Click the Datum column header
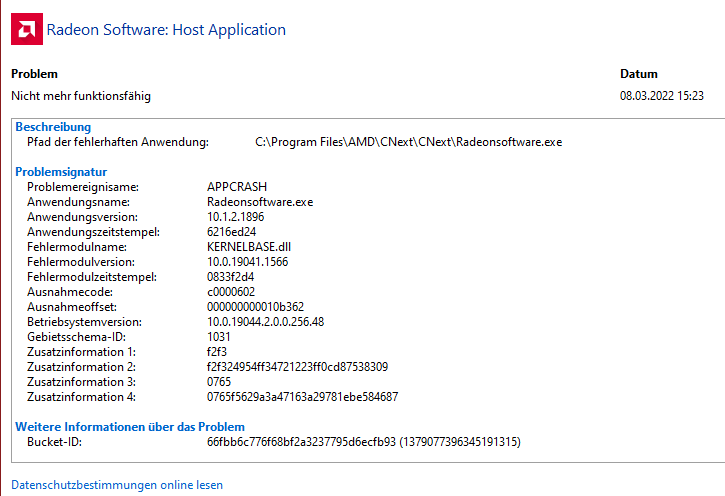Screen dimensions: 725x496 [x=639, y=74]
